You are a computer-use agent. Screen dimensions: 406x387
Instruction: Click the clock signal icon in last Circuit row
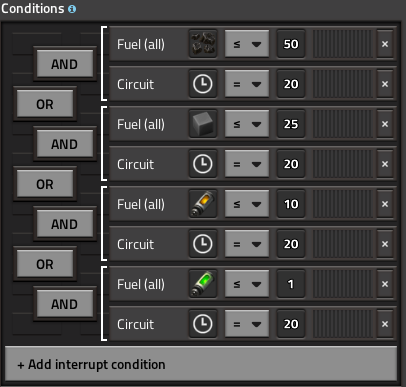click(x=203, y=324)
